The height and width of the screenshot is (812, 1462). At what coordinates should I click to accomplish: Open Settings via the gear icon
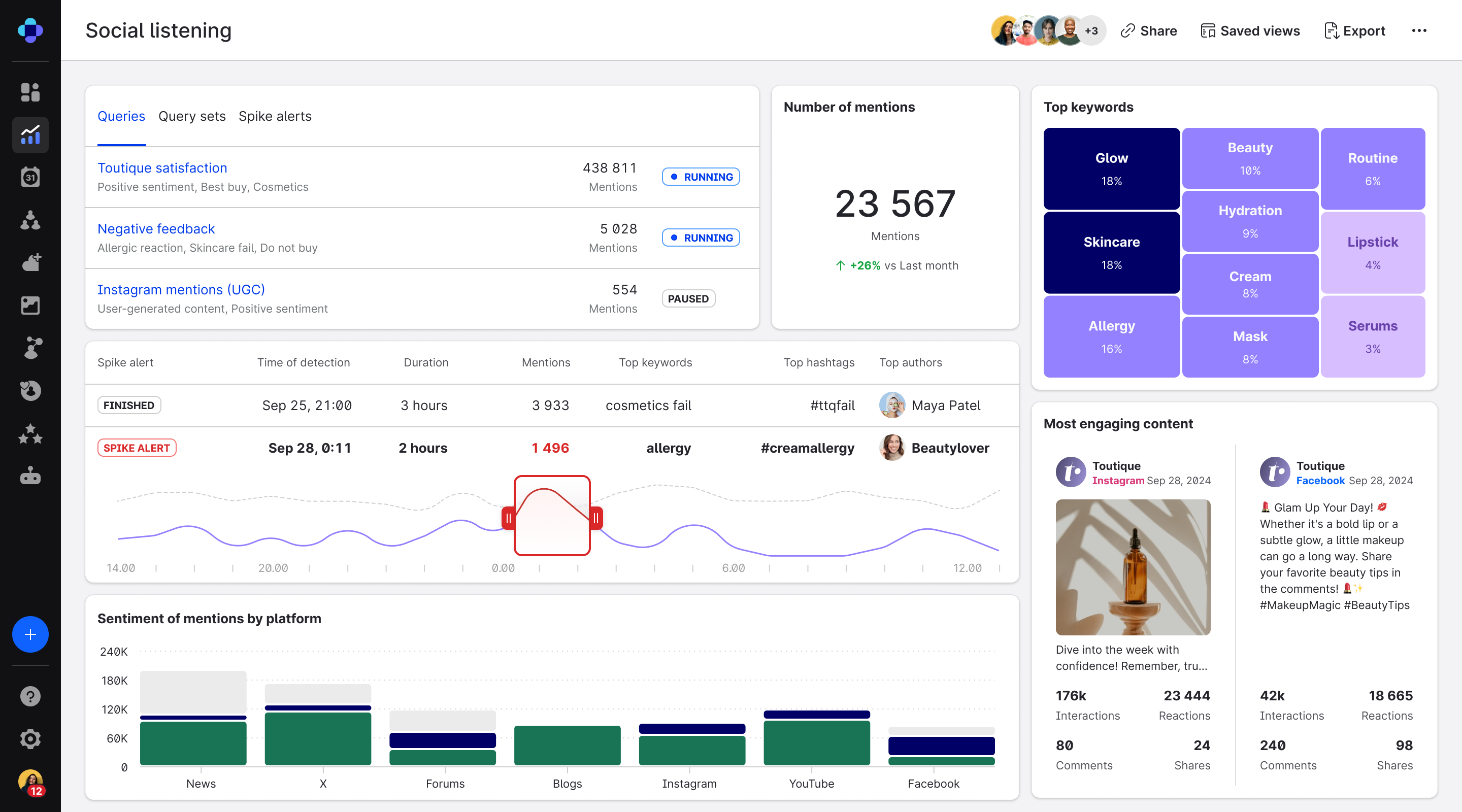point(30,739)
